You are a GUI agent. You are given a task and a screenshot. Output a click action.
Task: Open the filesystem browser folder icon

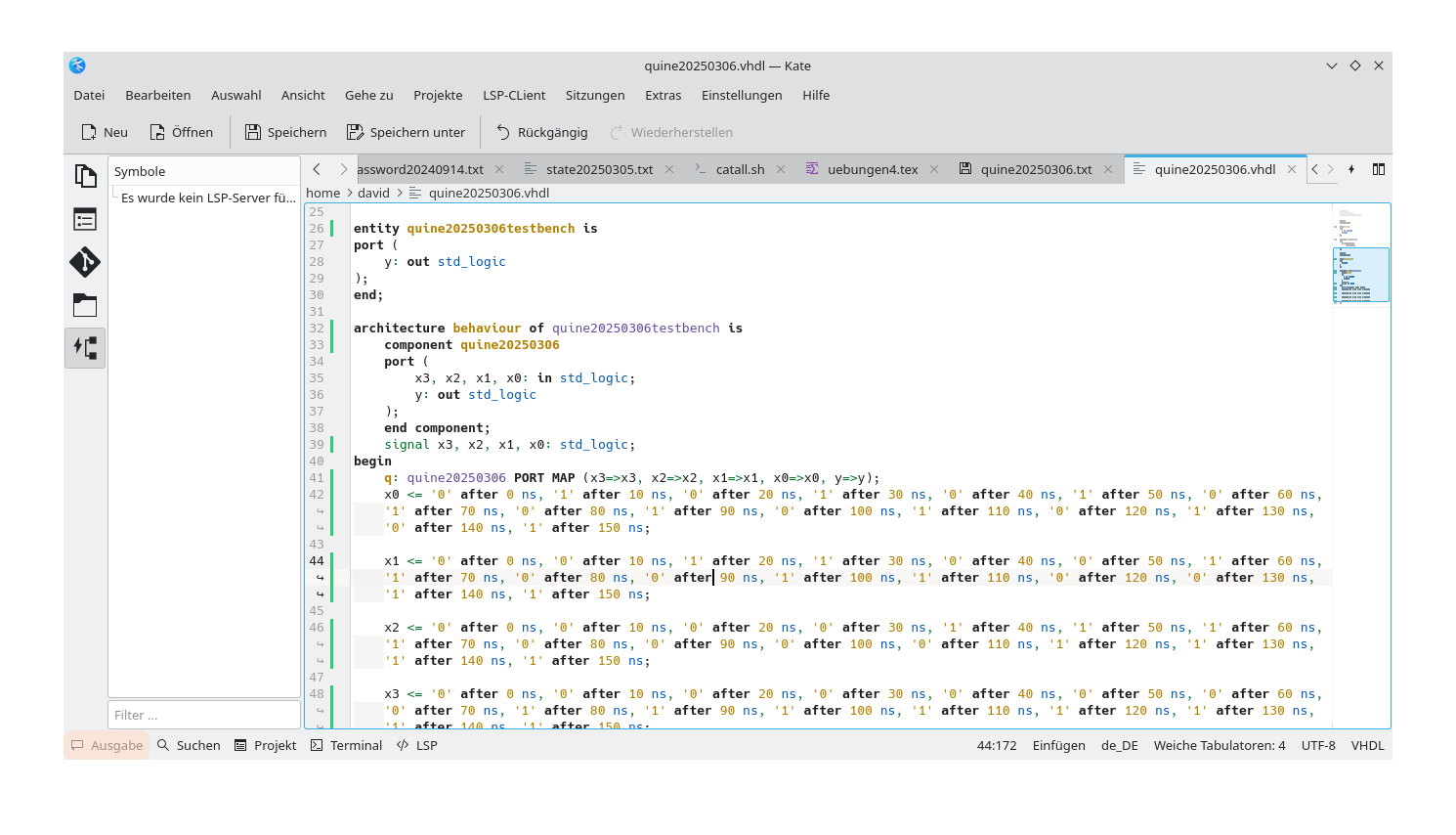[x=85, y=305]
